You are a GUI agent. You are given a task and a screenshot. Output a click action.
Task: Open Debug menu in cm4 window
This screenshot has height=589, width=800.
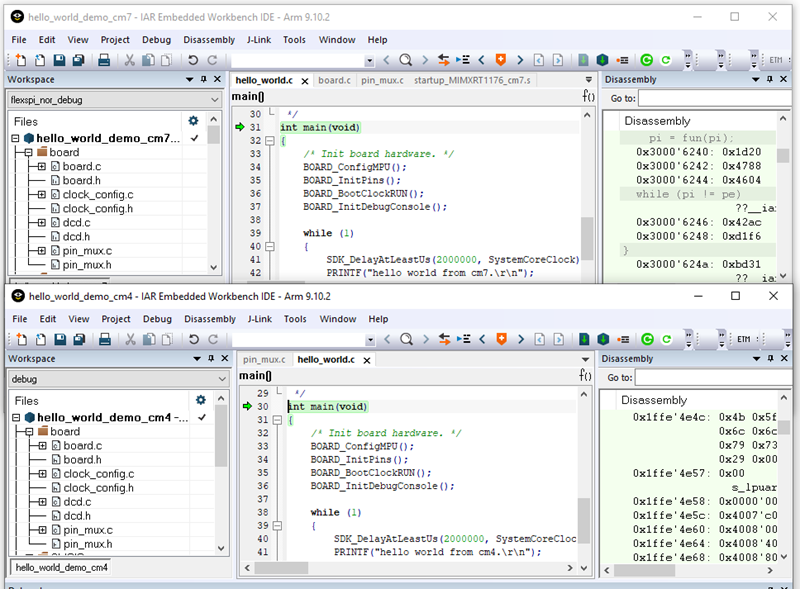(157, 319)
